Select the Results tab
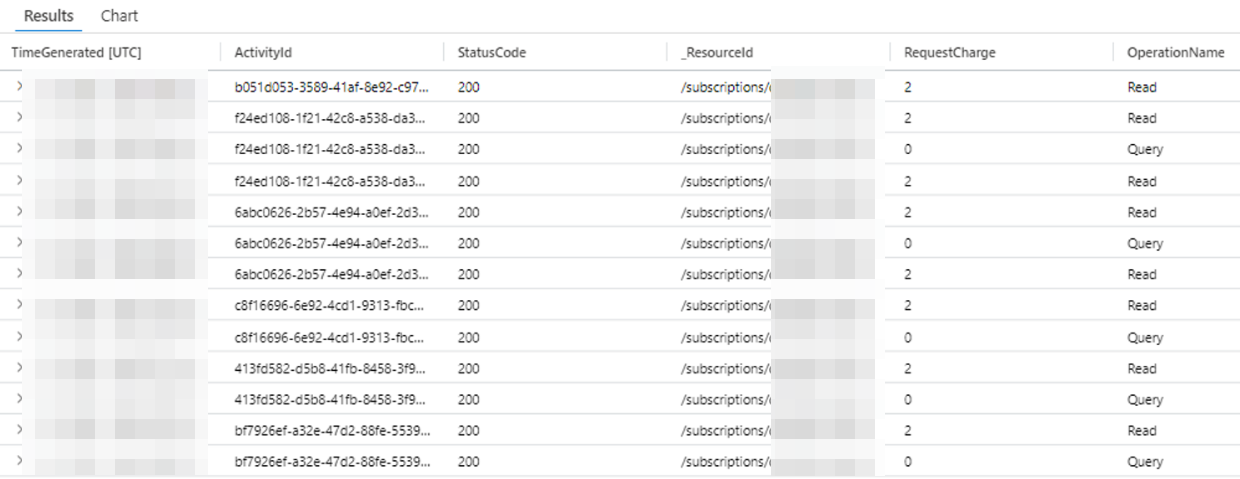Image resolution: width=1240 pixels, height=479 pixels. 49,16
